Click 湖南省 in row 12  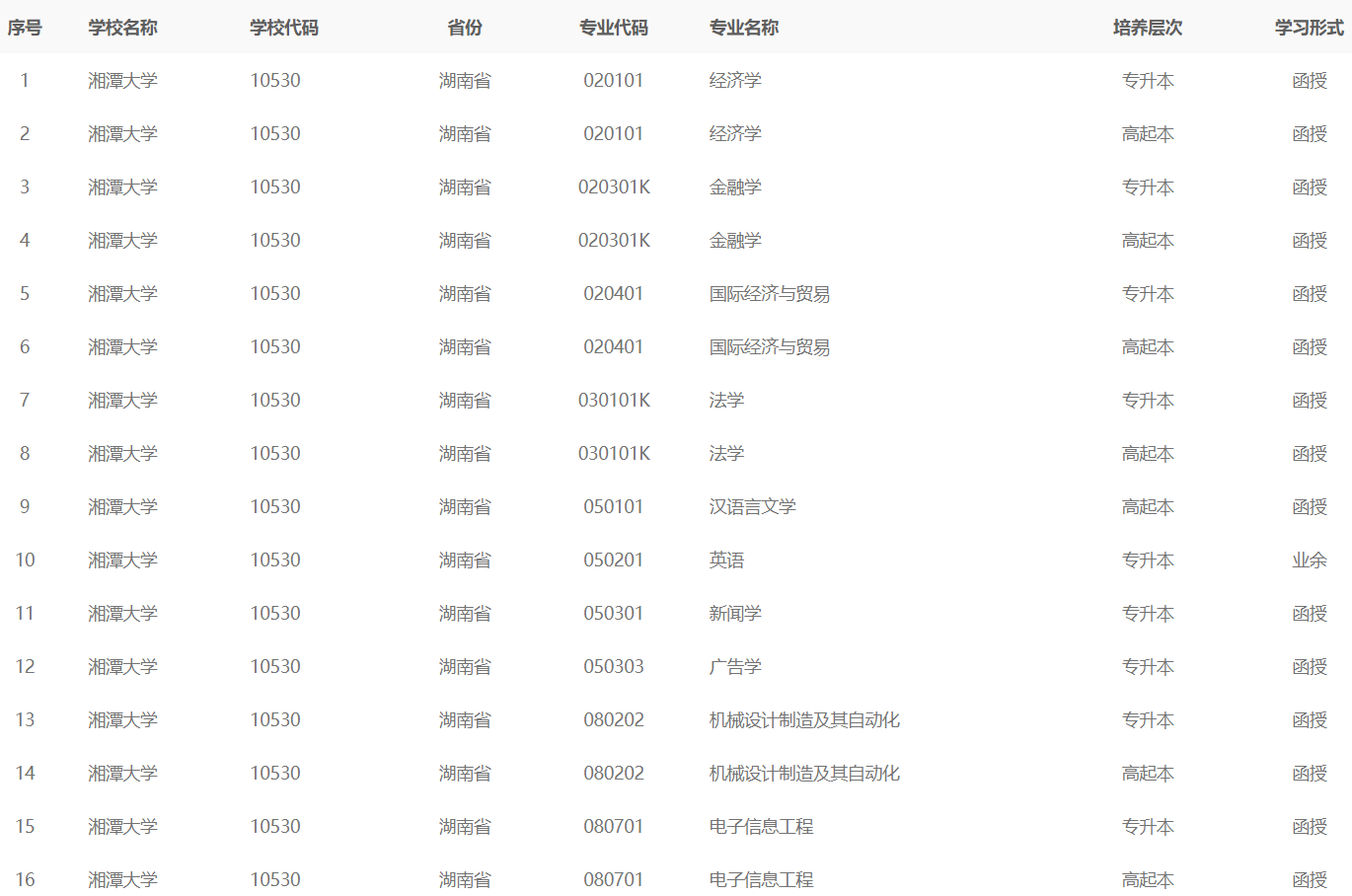pyautogui.click(x=465, y=667)
